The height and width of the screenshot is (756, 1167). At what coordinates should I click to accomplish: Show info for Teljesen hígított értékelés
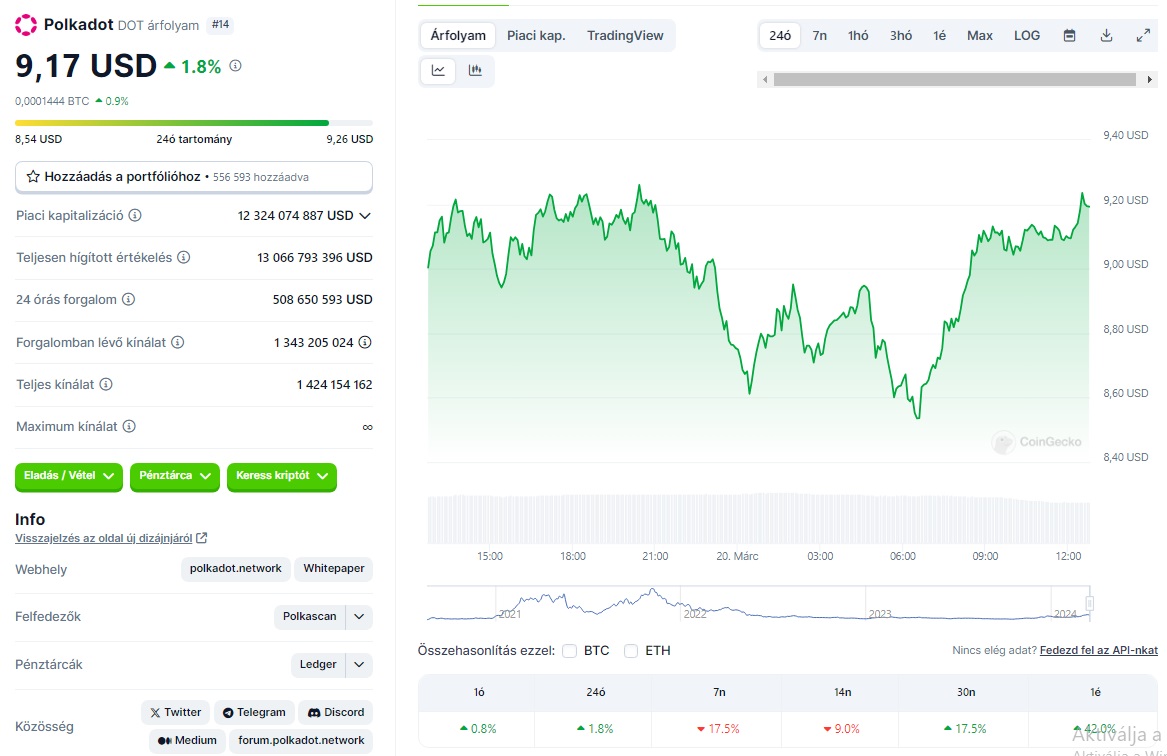(x=184, y=257)
